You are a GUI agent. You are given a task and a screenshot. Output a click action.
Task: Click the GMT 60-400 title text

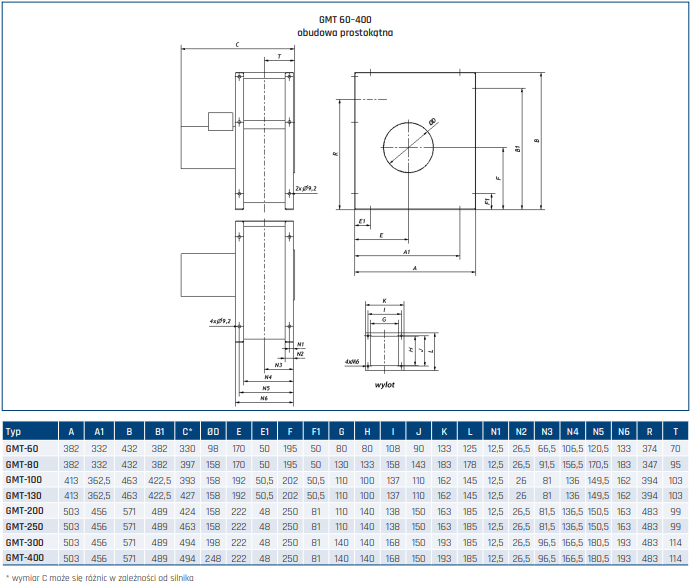(345, 19)
